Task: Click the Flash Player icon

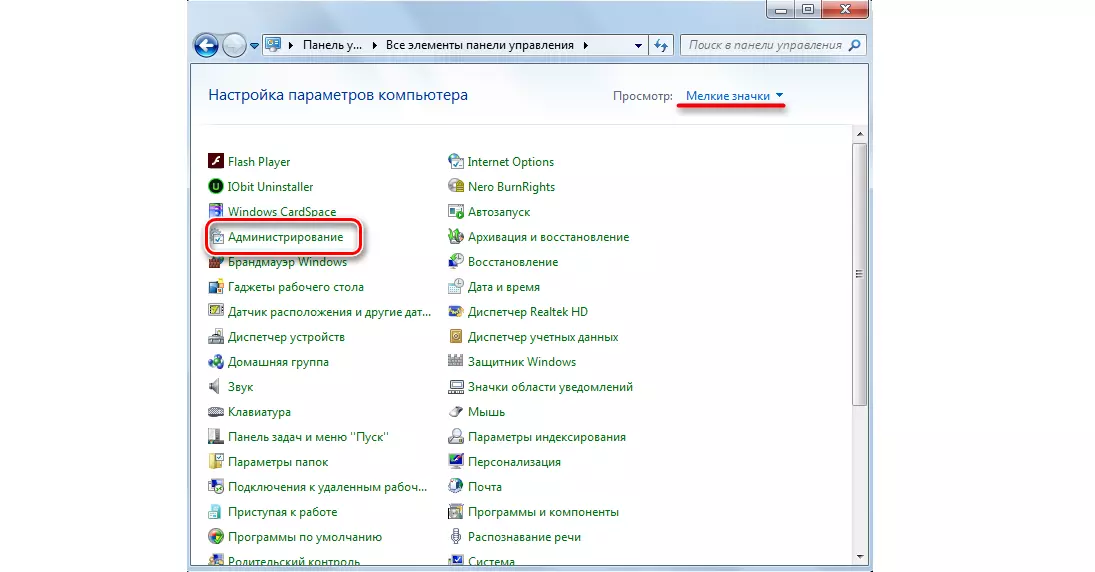Action: tap(215, 162)
